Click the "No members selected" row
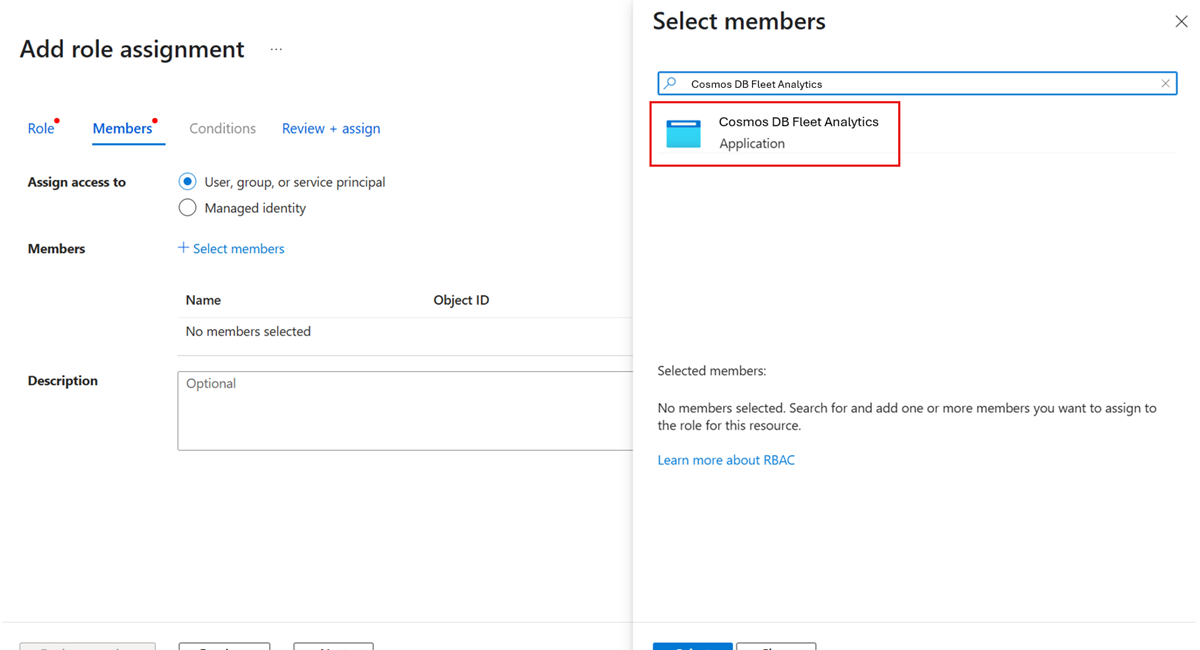This screenshot has height=650, width=1200. coord(247,330)
